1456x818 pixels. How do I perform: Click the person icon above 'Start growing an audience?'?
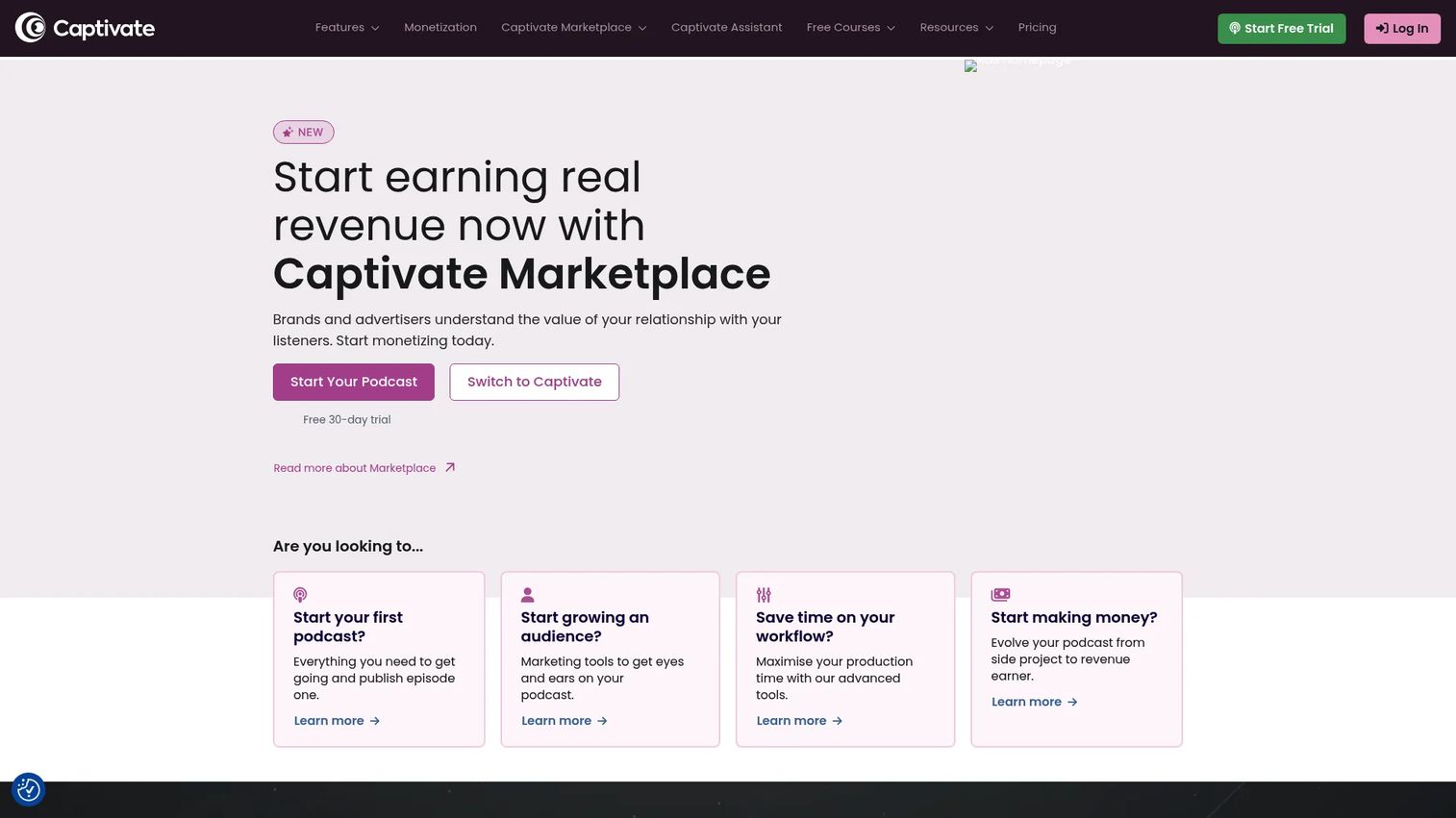click(527, 595)
